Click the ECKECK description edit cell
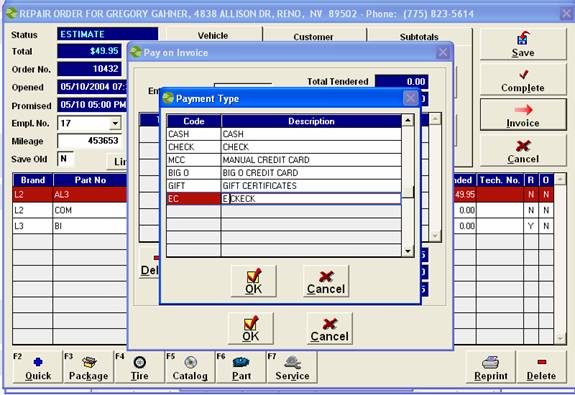This screenshot has height=395, width=575. pos(311,199)
